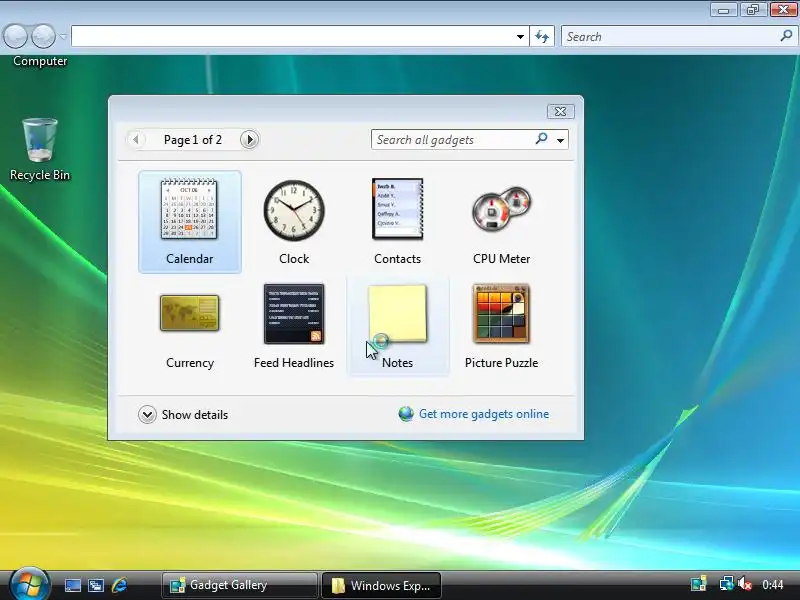Click the network tray icon
The image size is (800, 600).
tap(726, 585)
